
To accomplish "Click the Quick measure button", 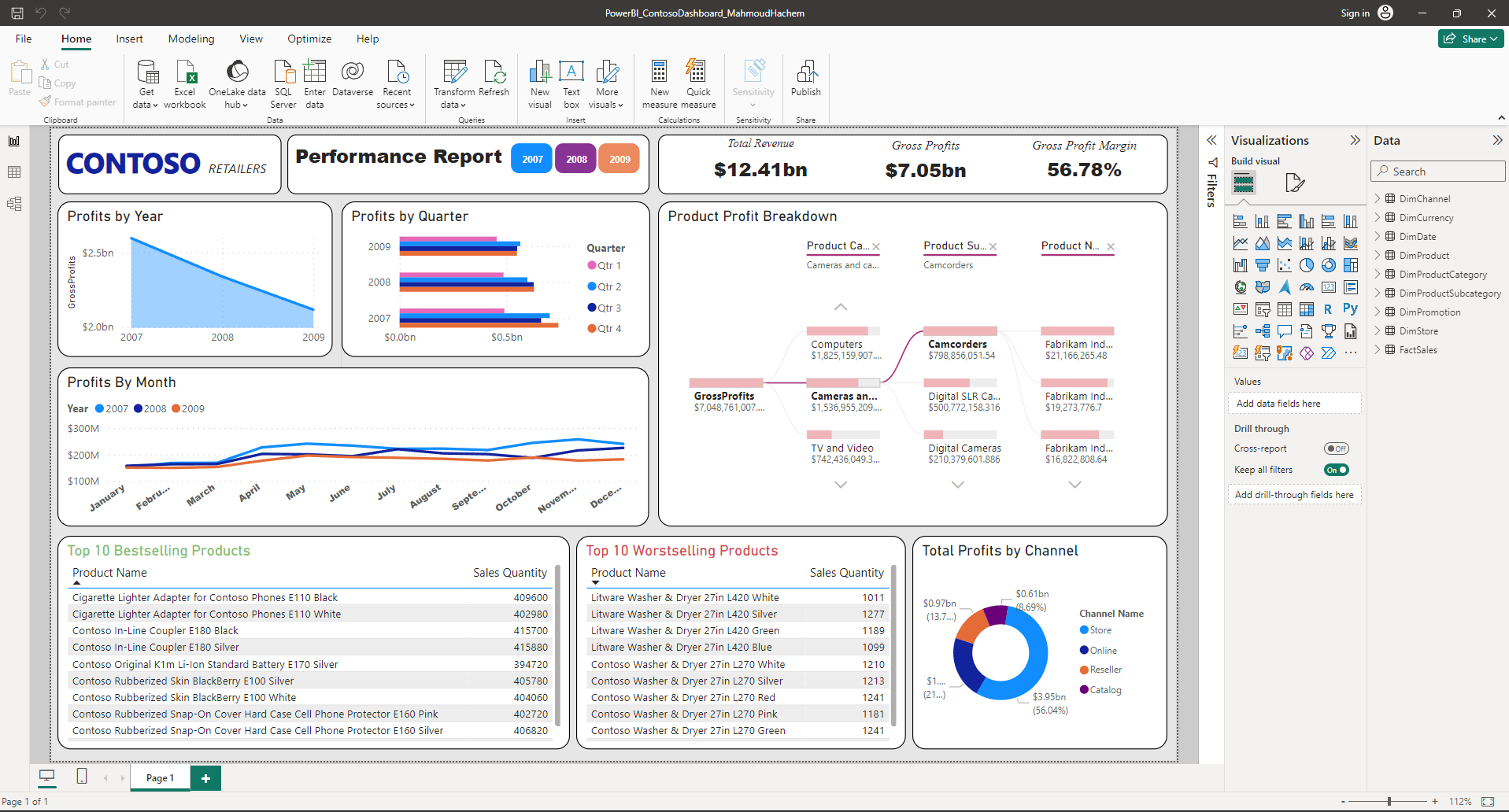I will coord(698,84).
